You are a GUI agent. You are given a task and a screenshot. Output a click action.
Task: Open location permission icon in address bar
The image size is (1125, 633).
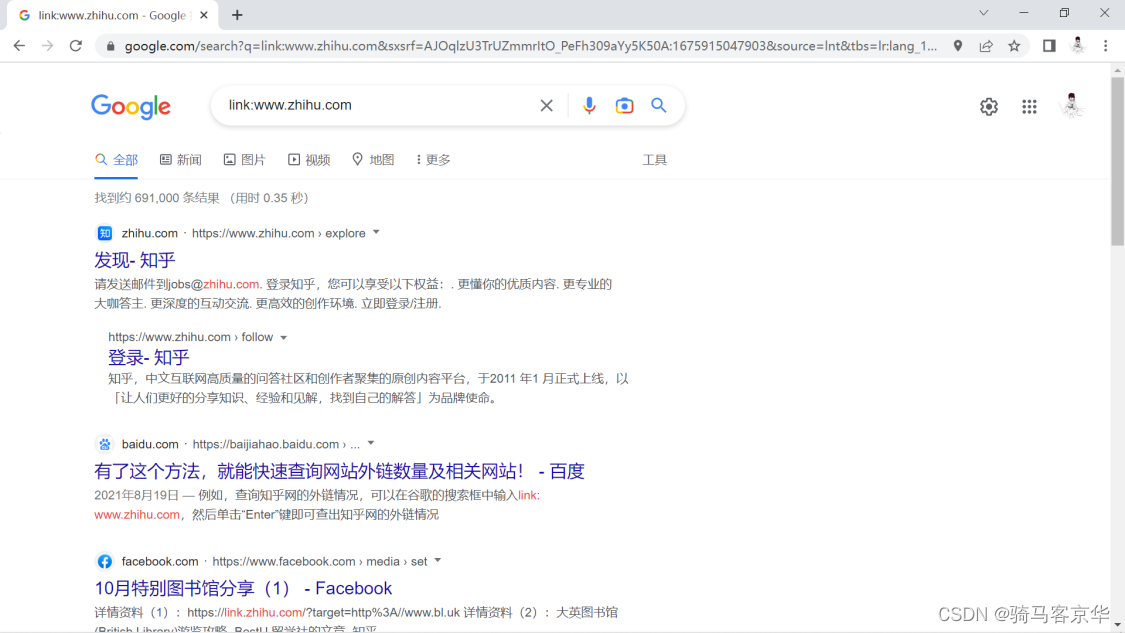tap(958, 46)
